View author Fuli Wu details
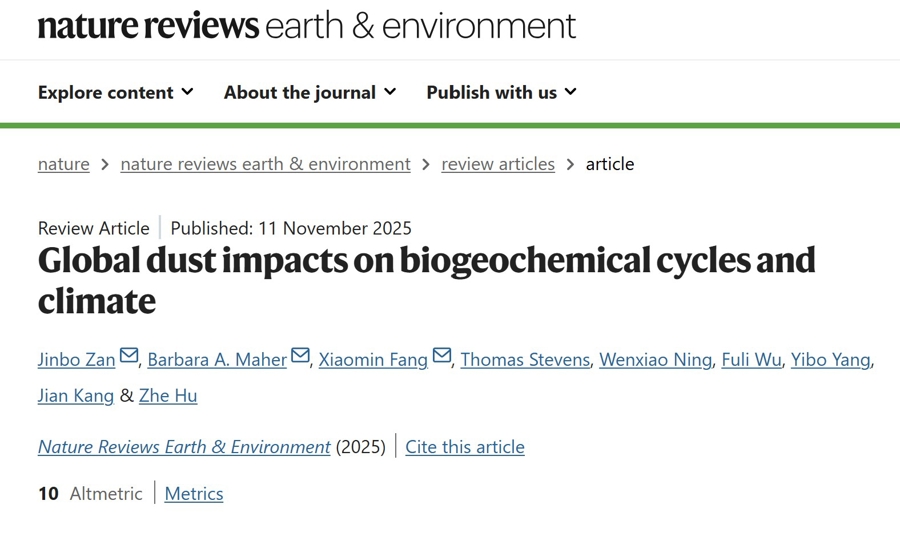 coord(751,360)
